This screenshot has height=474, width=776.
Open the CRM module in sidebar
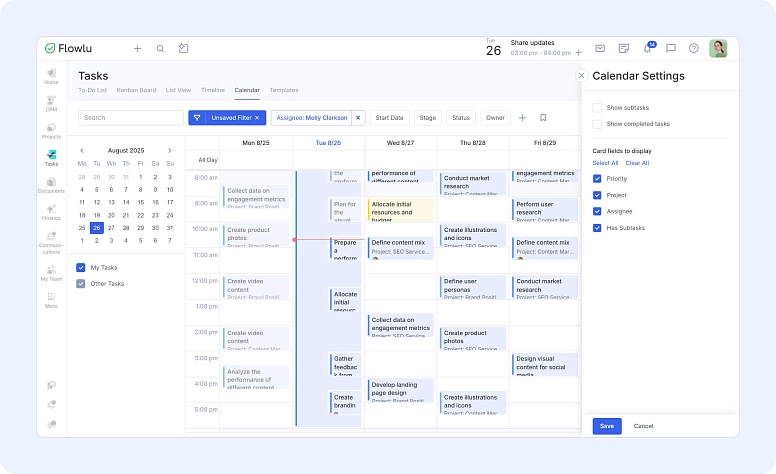(51, 101)
